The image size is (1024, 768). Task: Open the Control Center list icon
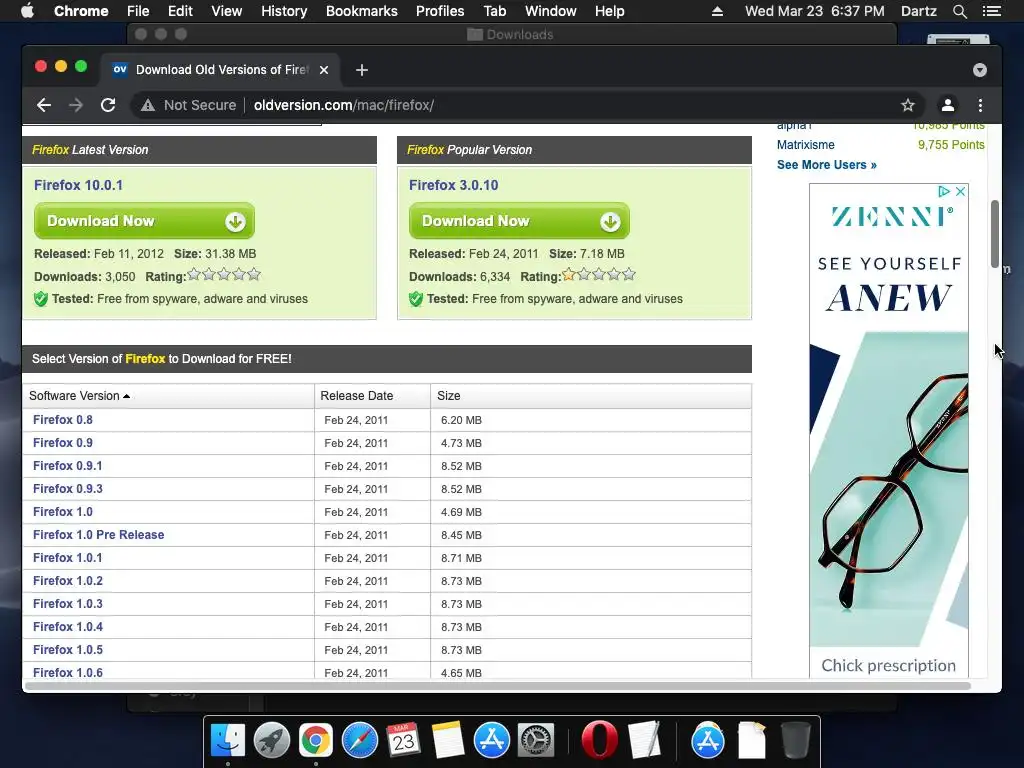[x=991, y=11]
